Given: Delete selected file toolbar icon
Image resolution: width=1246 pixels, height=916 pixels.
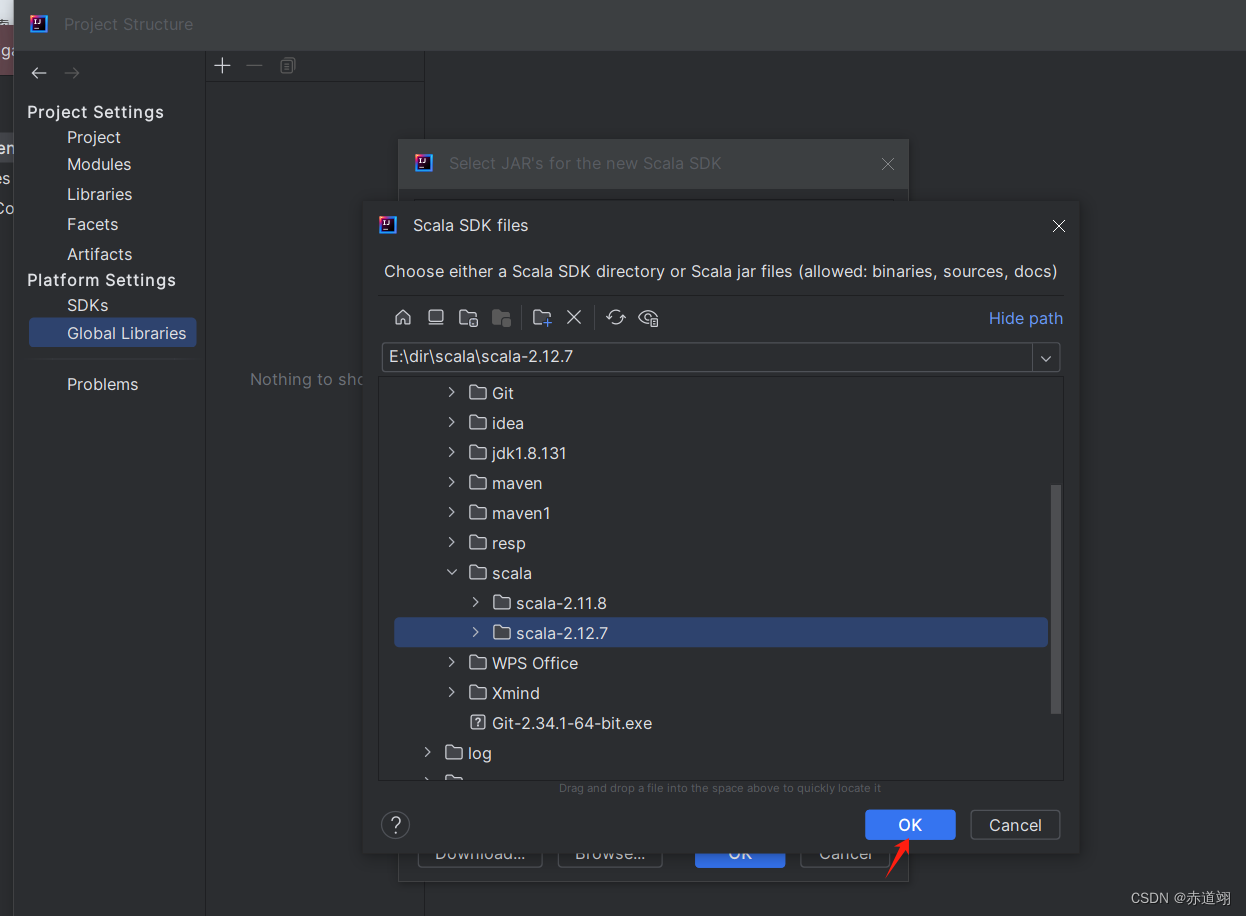Looking at the screenshot, I should point(574,318).
